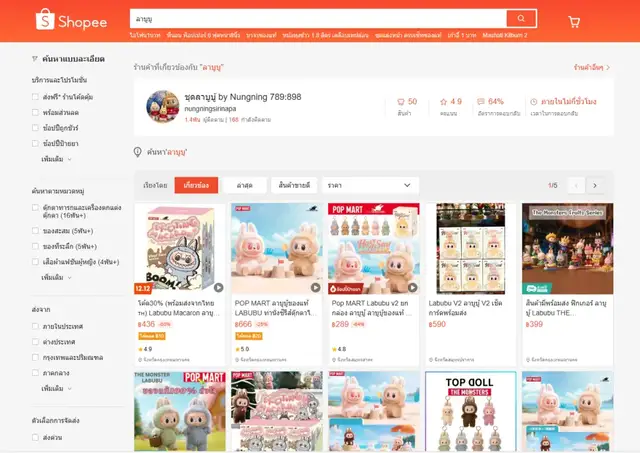Click the Kilburn 2 trending keyword
Viewport: 640px width, 453px height.
[x=505, y=36]
